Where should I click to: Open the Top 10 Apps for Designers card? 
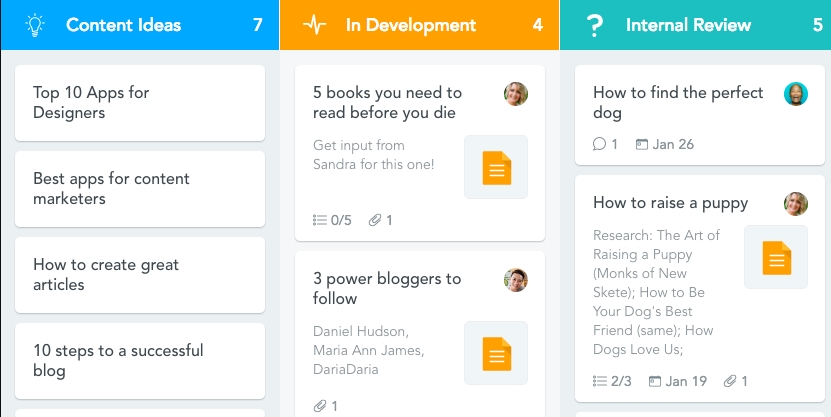coord(140,103)
